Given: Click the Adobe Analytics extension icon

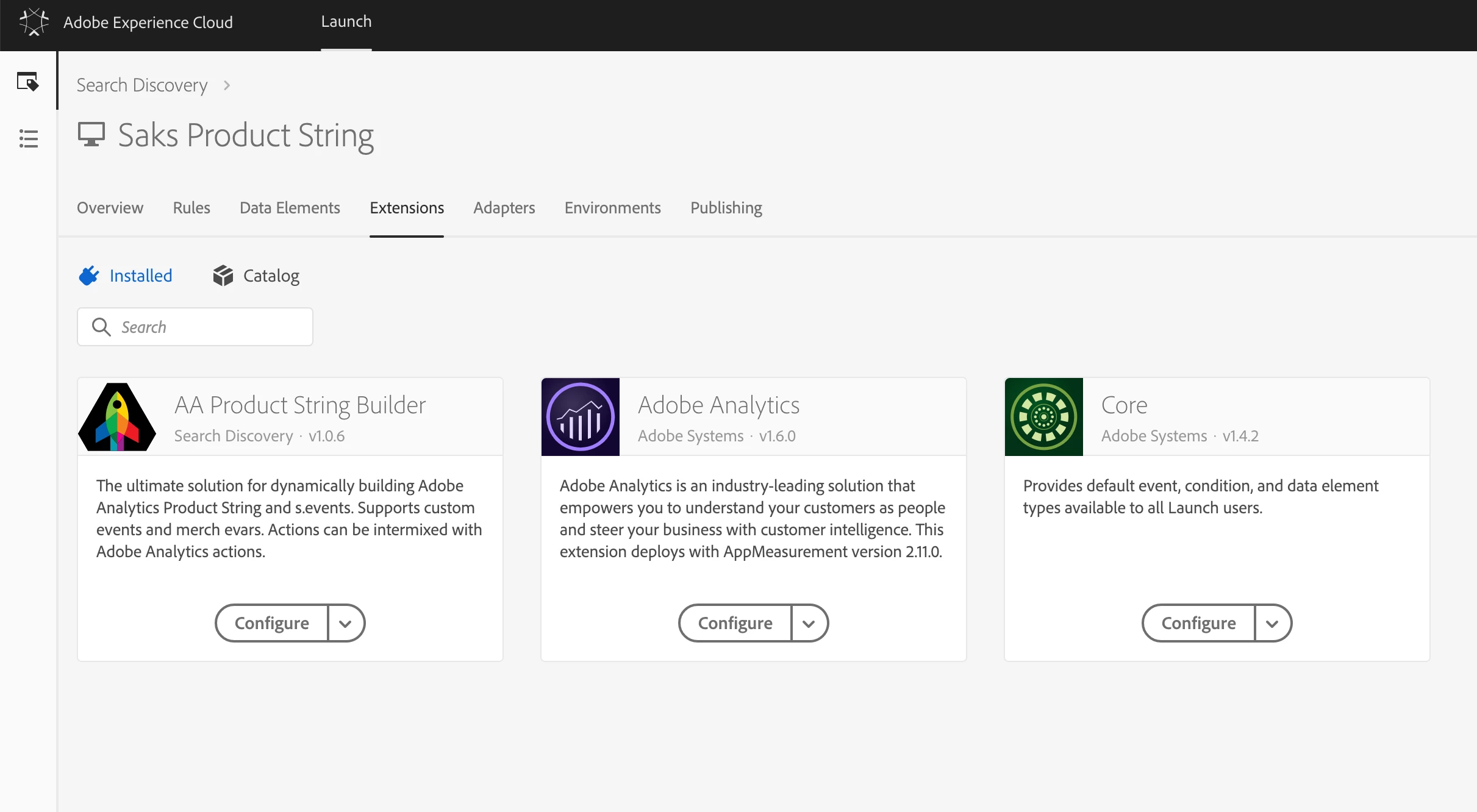Looking at the screenshot, I should click(581, 417).
